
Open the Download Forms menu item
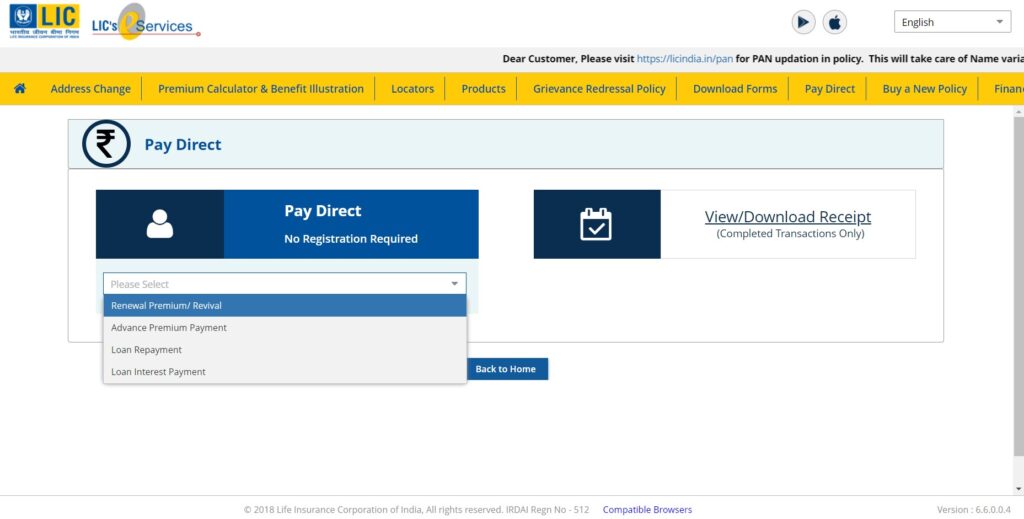(735, 89)
